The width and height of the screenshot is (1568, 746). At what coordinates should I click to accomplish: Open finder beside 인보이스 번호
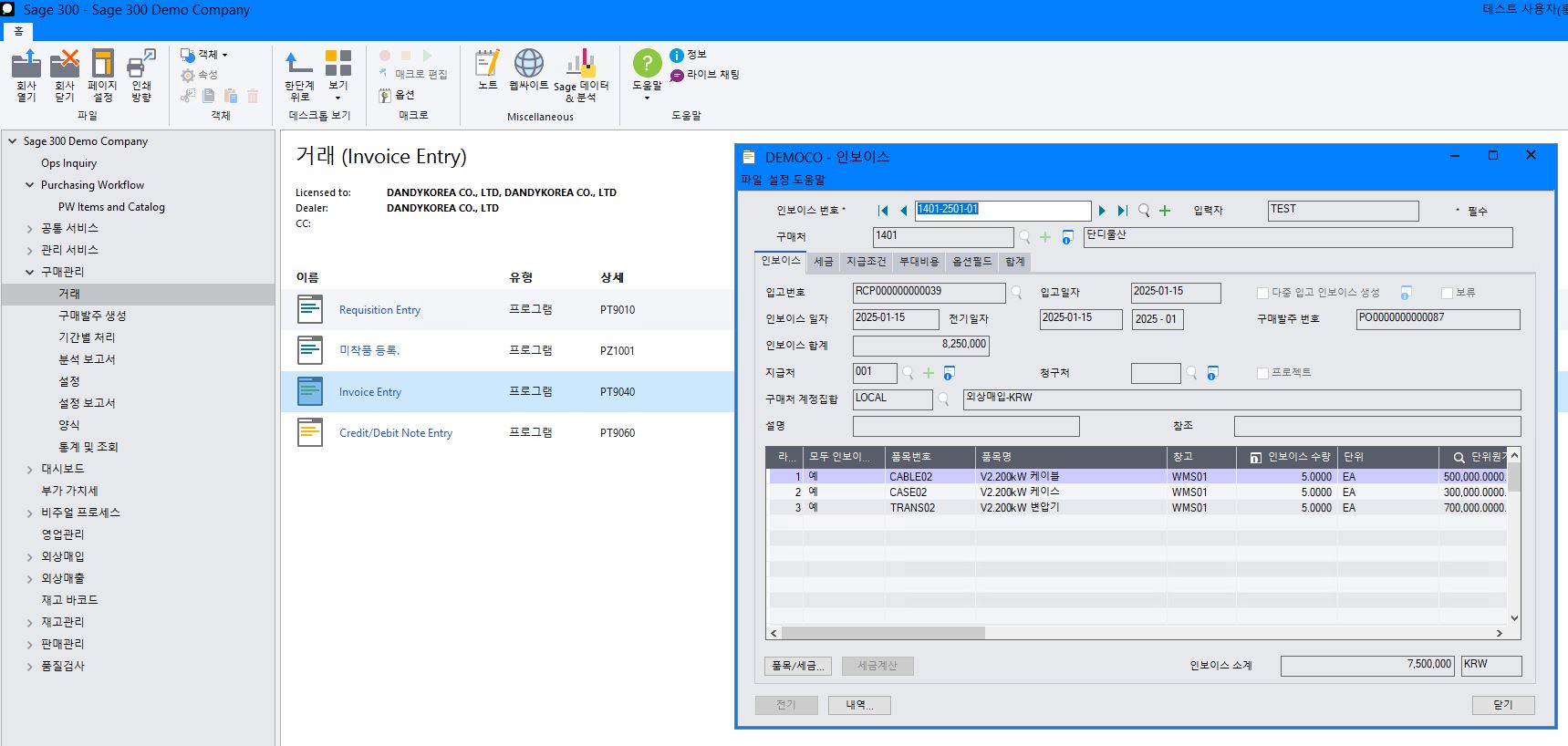coord(1144,211)
